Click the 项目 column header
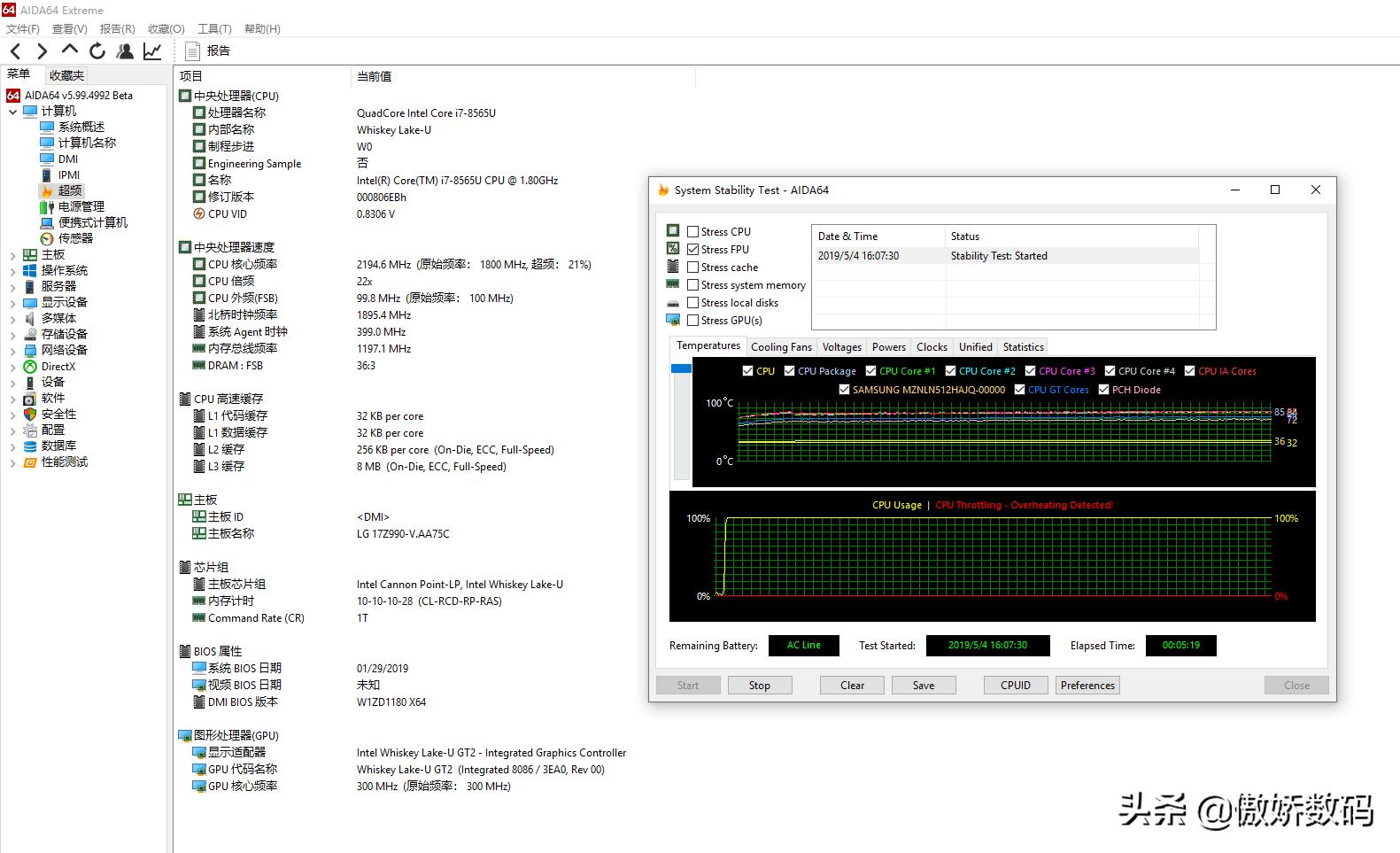This screenshot has height=853, width=1400. click(x=262, y=76)
